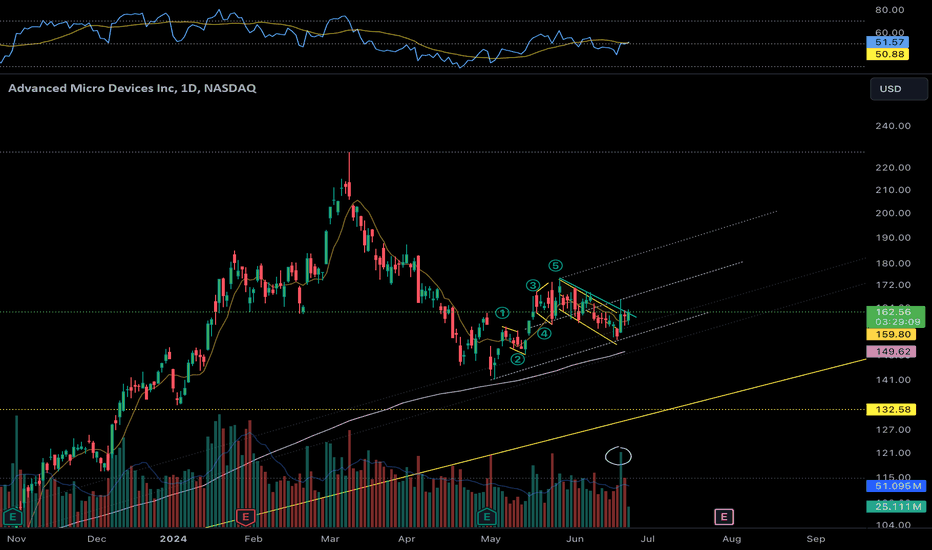Select the ellipse drawn over the volume spike

point(618,456)
